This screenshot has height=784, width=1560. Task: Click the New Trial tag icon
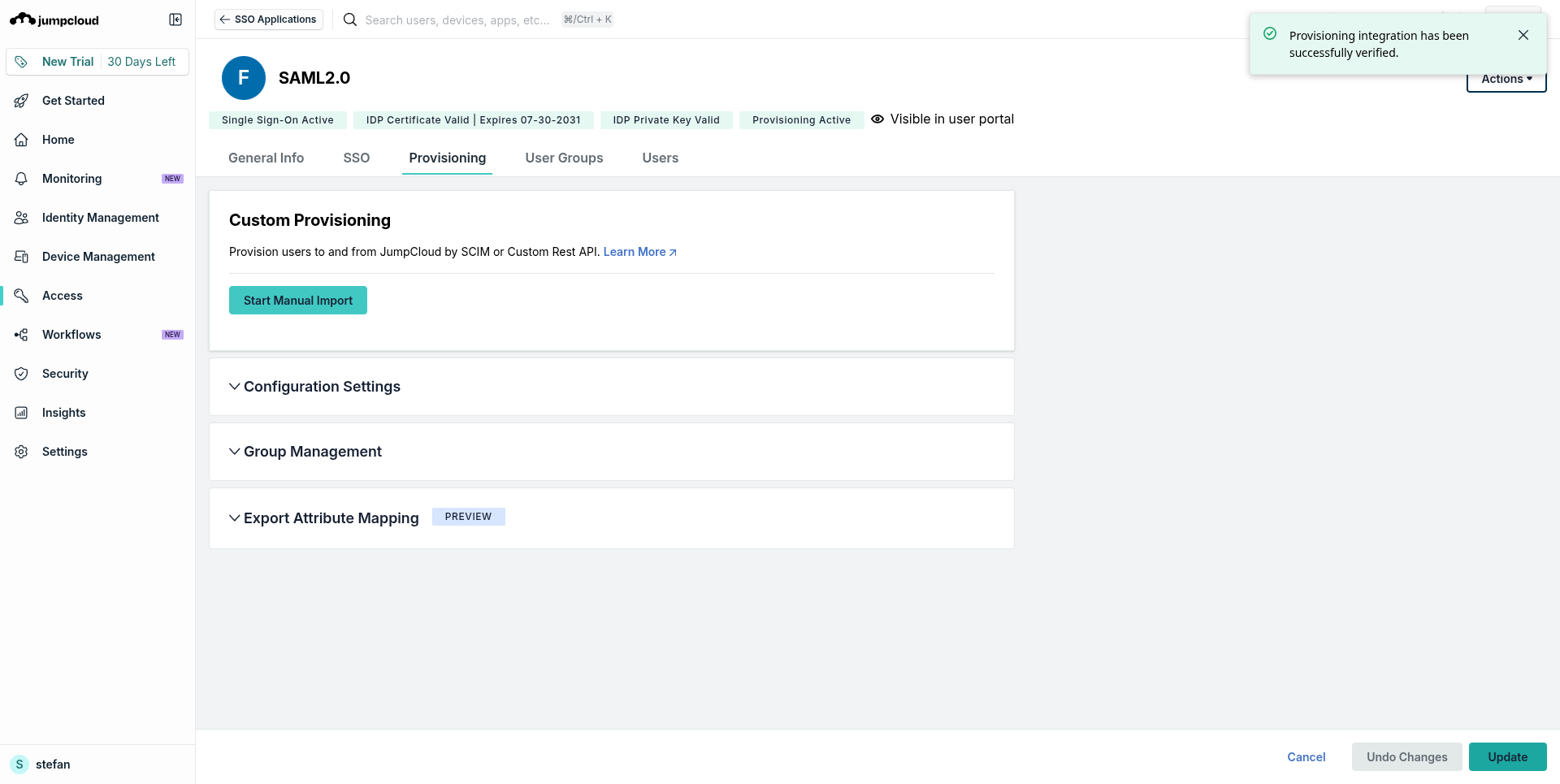pos(22,62)
